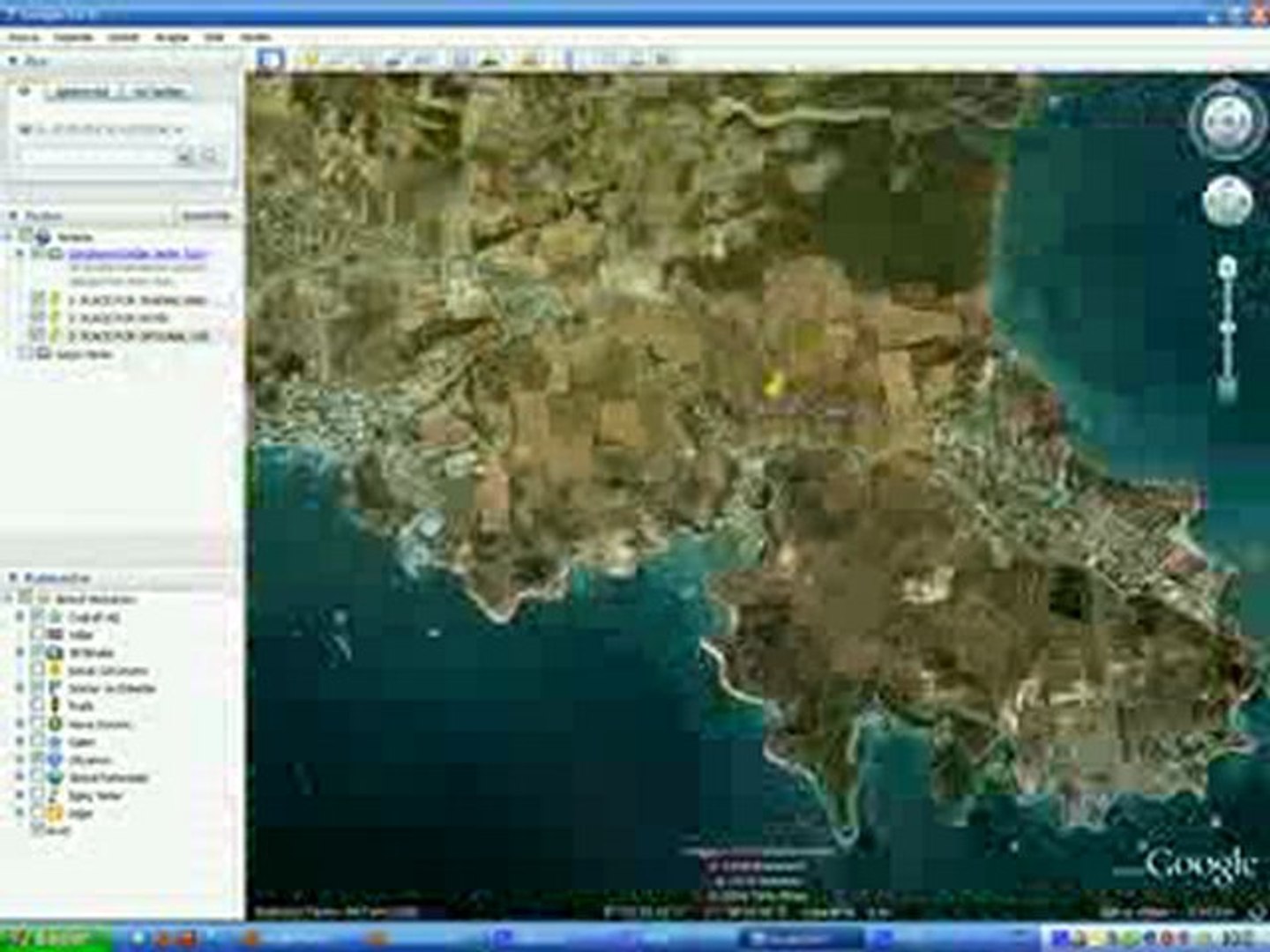
Task: Expand the Küresel Farkındalık tree node
Action: point(20,777)
